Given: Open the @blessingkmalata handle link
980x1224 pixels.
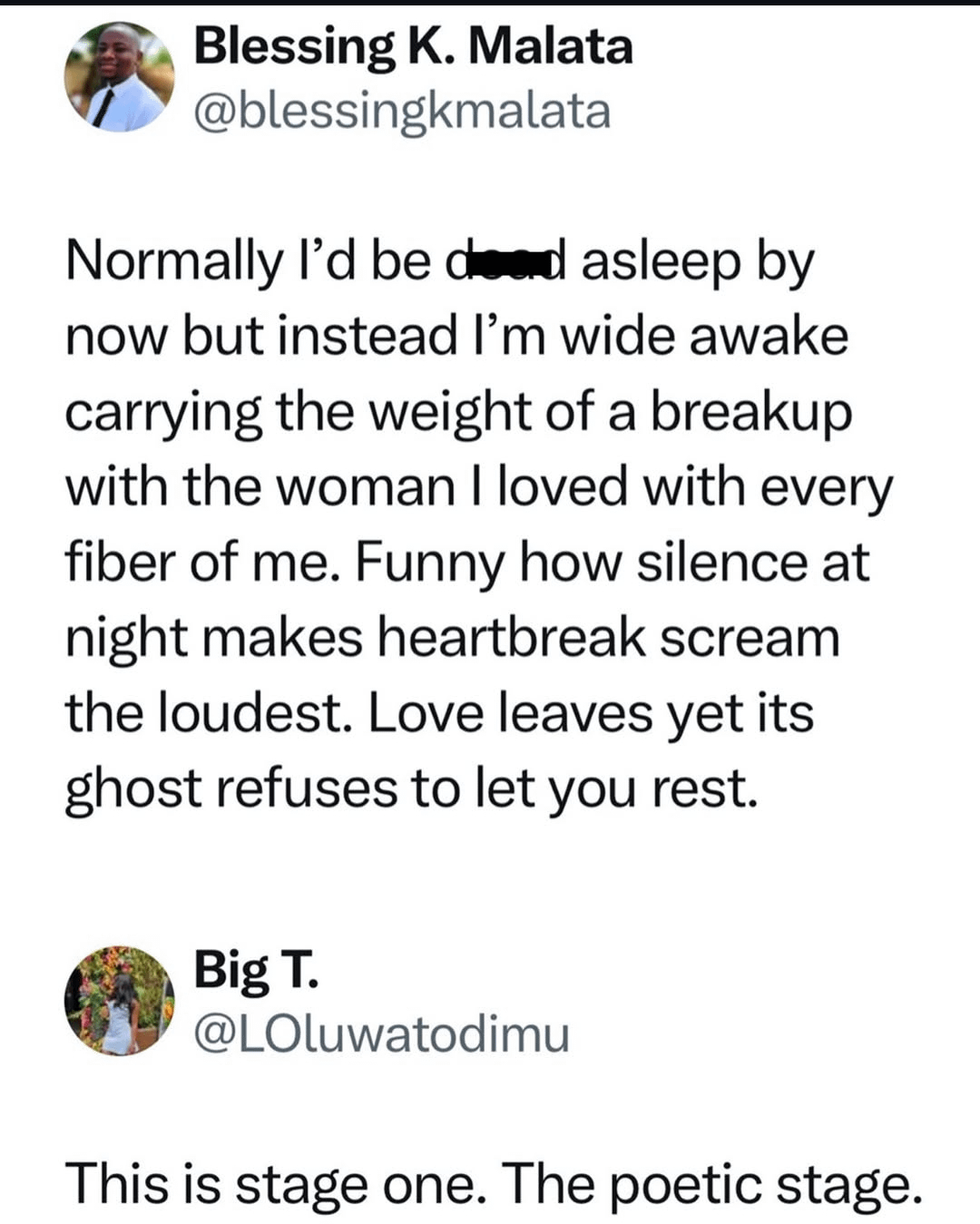Looking at the screenshot, I should click(x=402, y=113).
